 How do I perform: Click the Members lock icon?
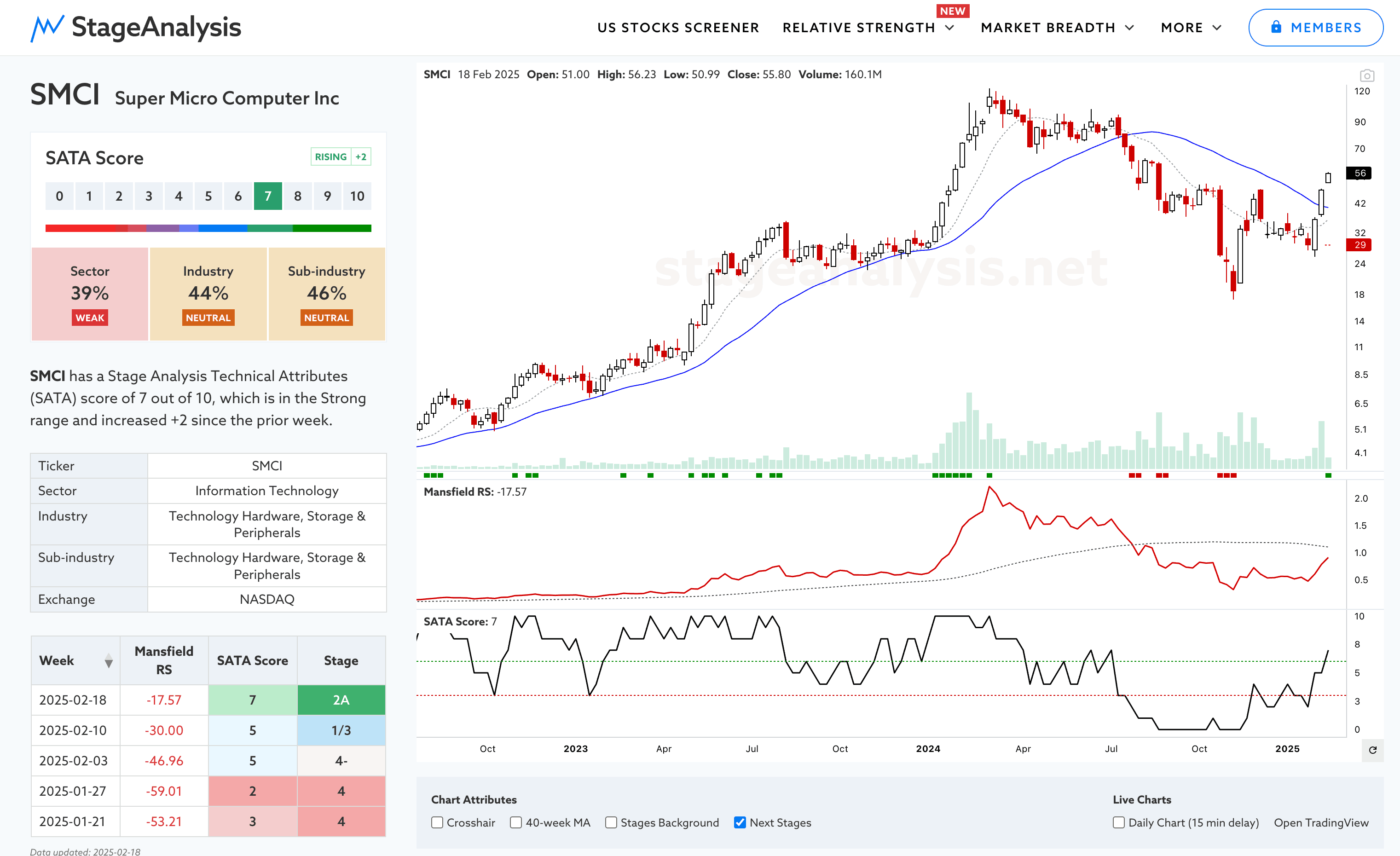tap(1276, 27)
